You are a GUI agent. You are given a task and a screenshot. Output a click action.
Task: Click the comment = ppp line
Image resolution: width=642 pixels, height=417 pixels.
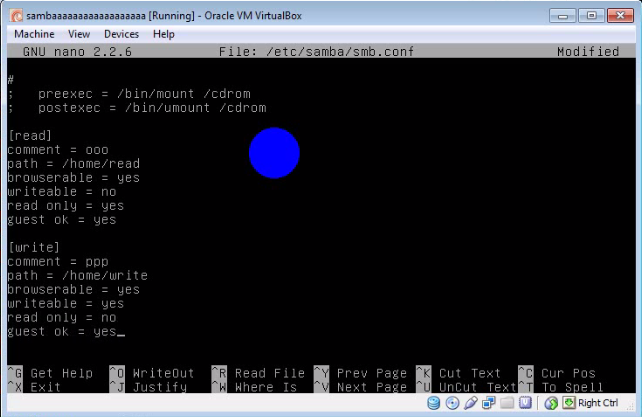[58, 261]
